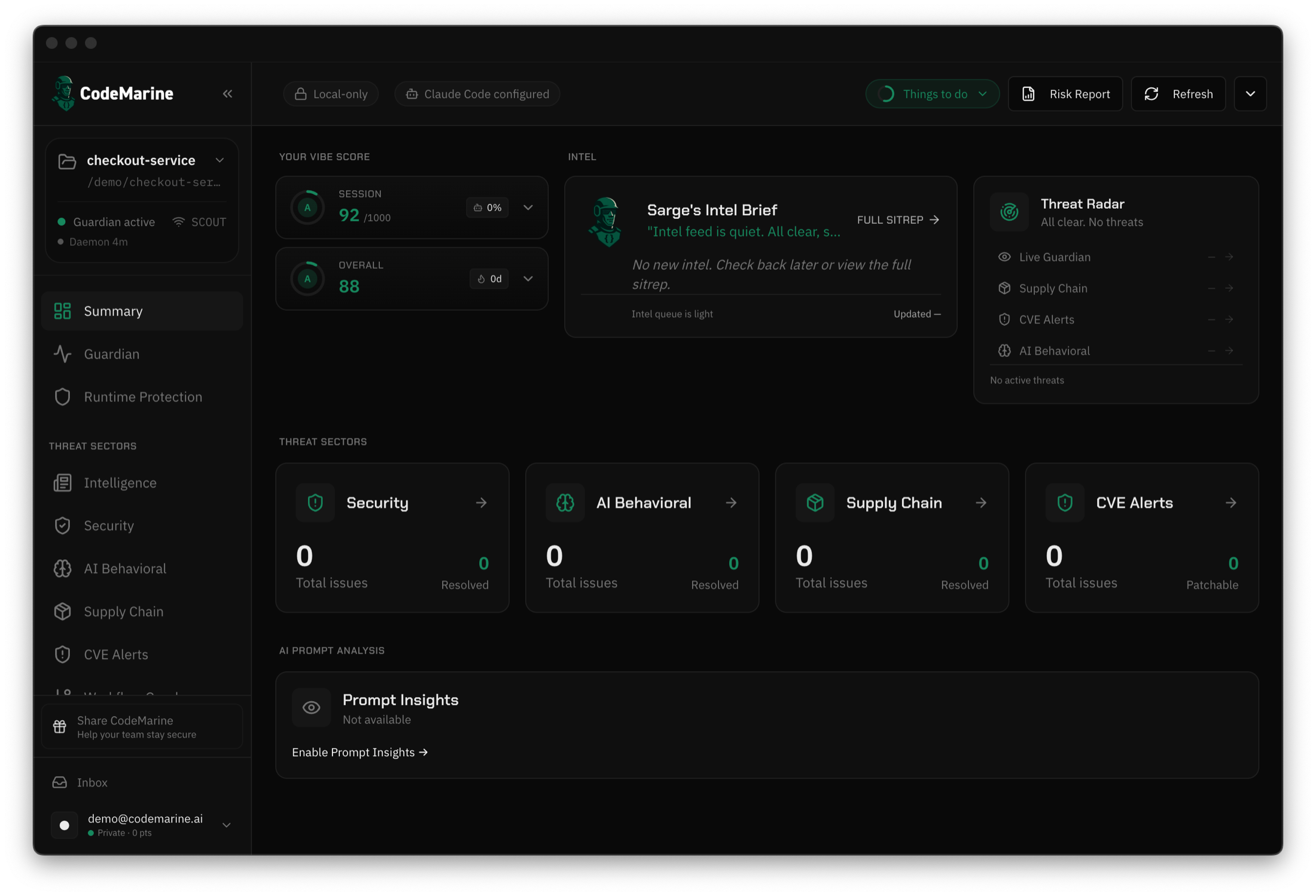The width and height of the screenshot is (1316, 896).
Task: Open the Security card arrow
Action: click(x=482, y=503)
